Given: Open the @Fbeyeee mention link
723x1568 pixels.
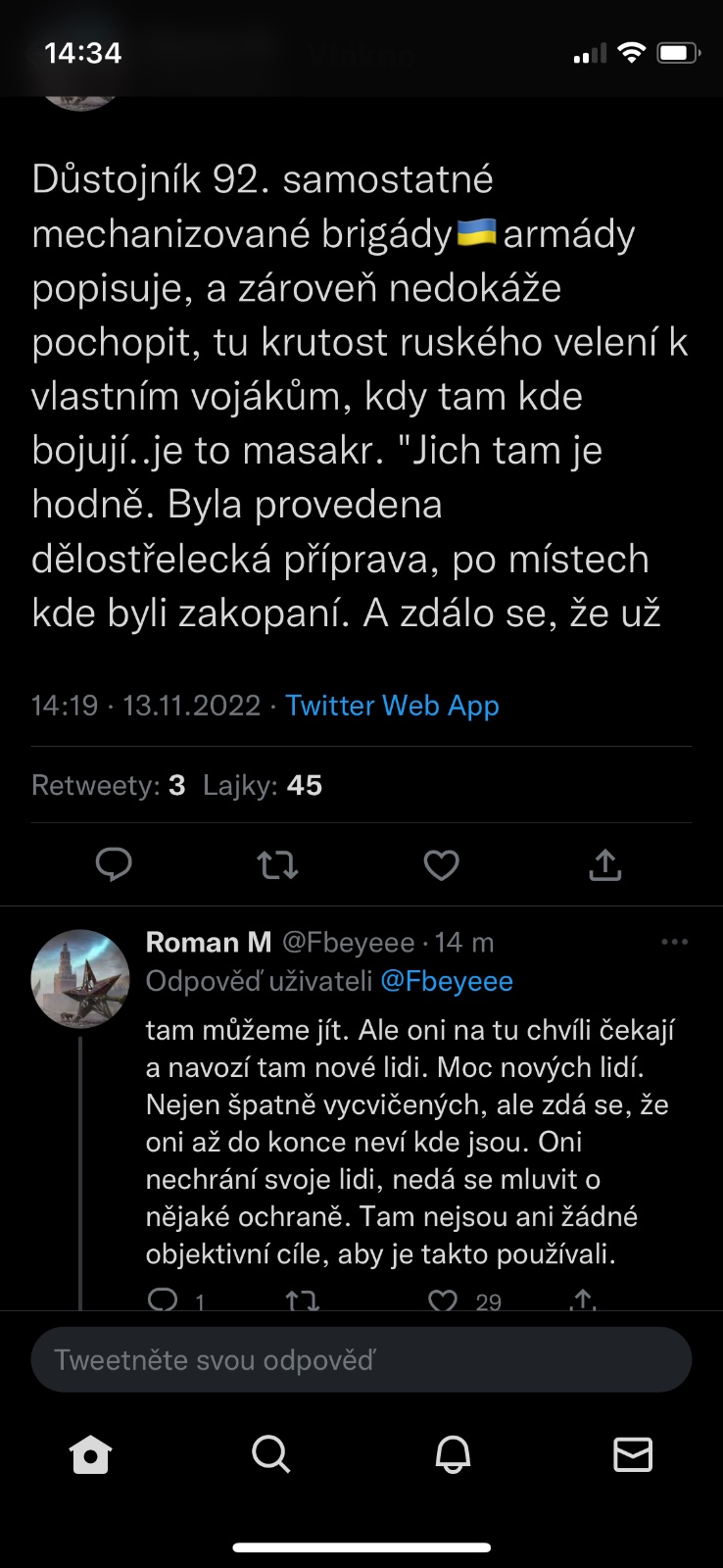Looking at the screenshot, I should pyautogui.click(x=447, y=981).
